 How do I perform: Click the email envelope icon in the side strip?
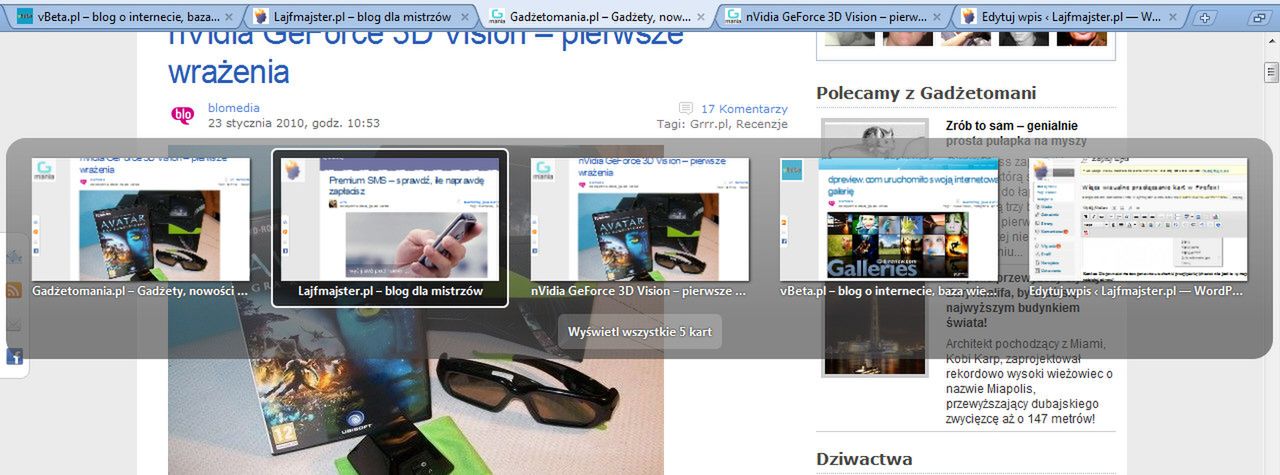click(14, 324)
